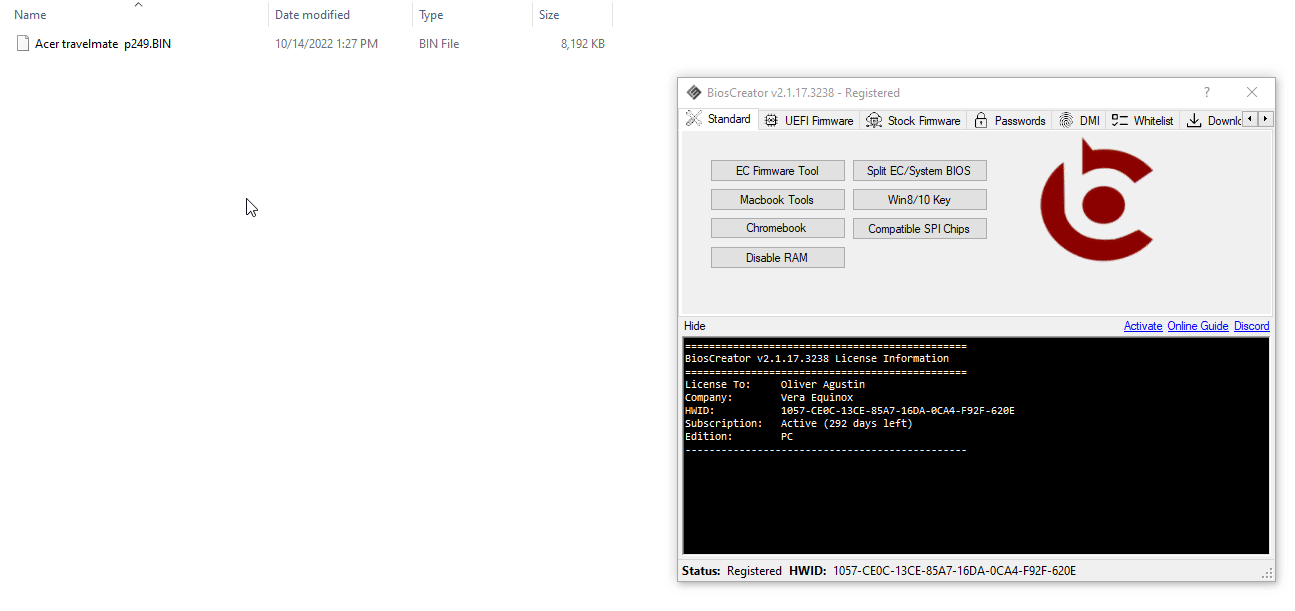Click 'Subscription: Active (292 days left)' line

point(799,423)
